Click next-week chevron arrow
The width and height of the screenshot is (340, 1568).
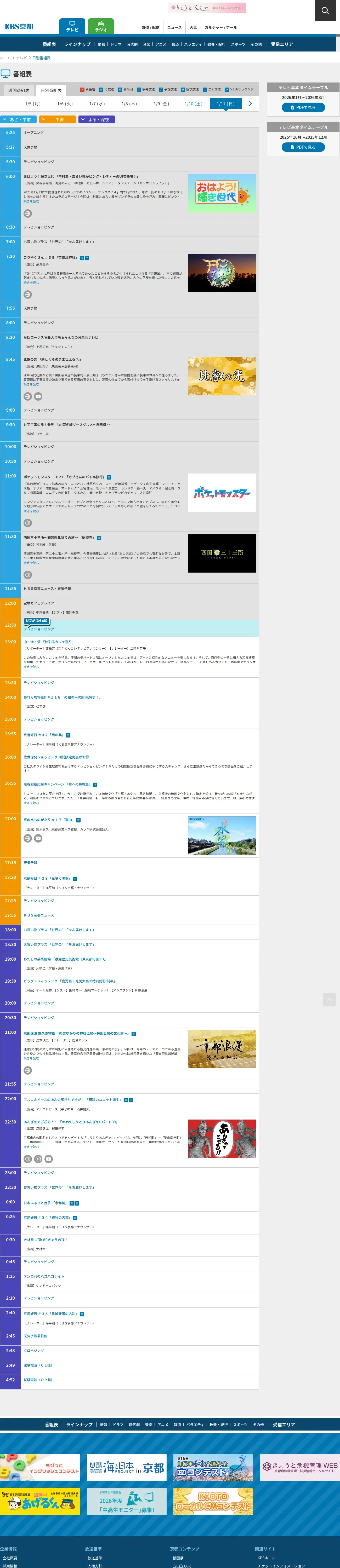tap(250, 103)
